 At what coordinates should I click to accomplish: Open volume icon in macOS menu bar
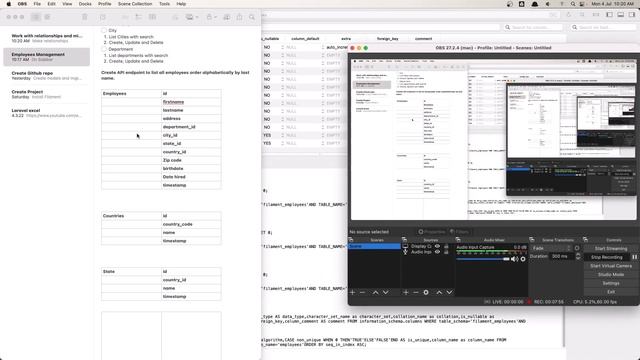click(x=548, y=4)
